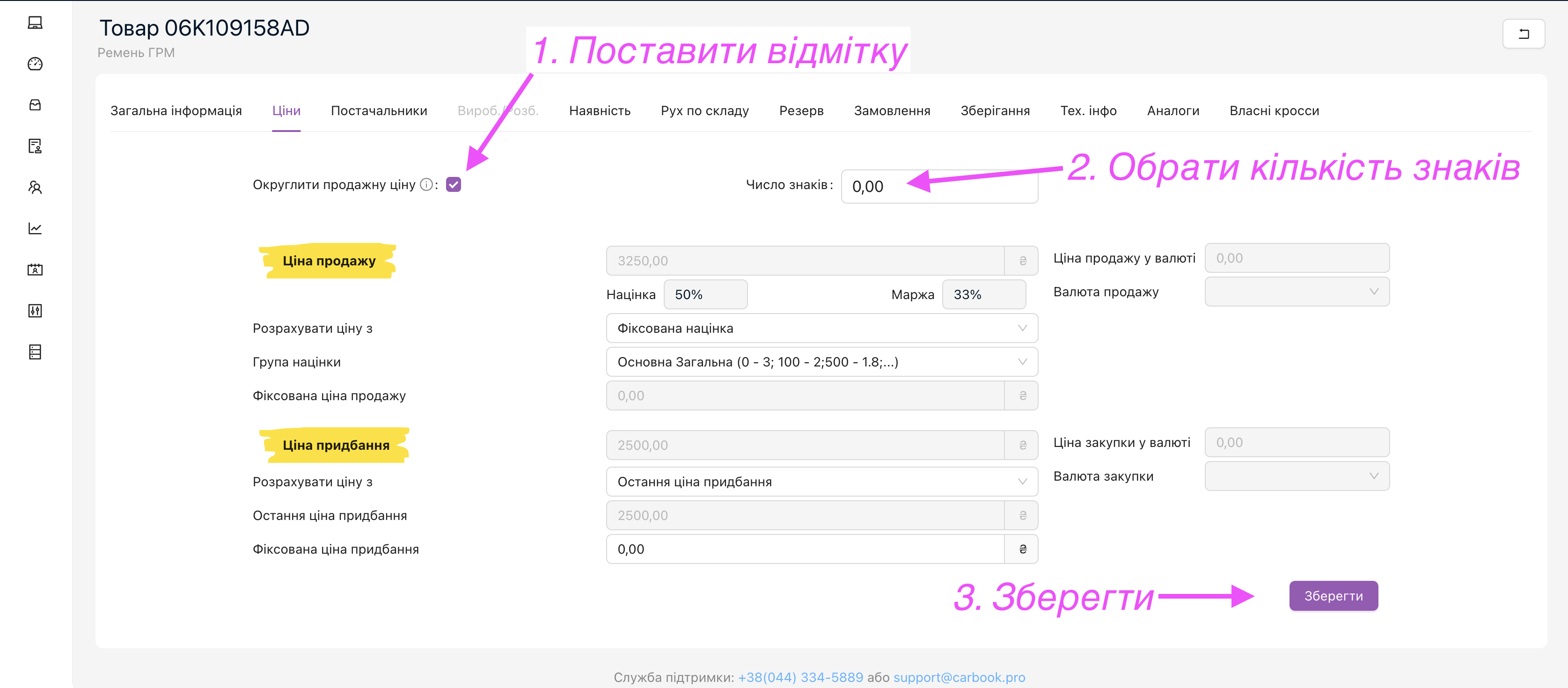This screenshot has width=1568, height=688.
Task: Click the Зберегти button
Action: pyautogui.click(x=1333, y=595)
